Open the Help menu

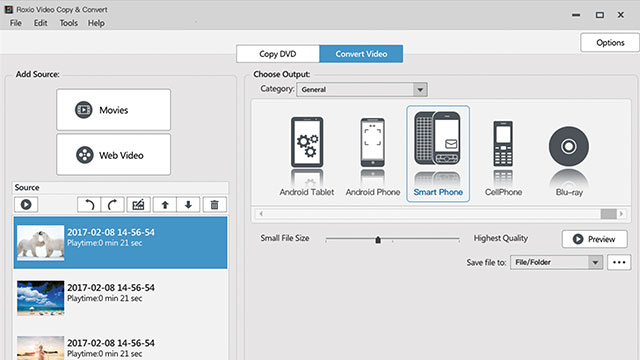pyautogui.click(x=96, y=23)
